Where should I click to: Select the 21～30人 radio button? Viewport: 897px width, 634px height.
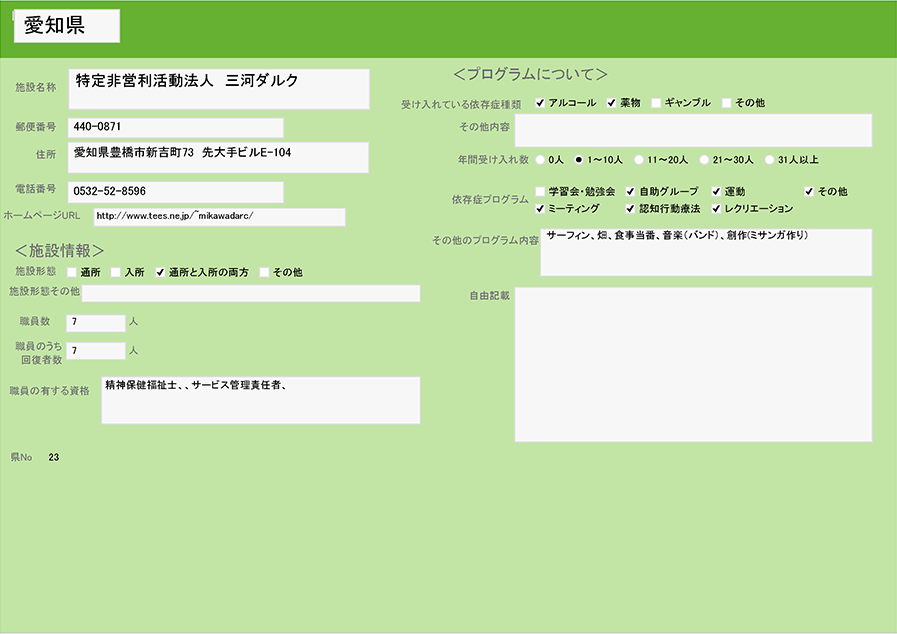pos(704,160)
